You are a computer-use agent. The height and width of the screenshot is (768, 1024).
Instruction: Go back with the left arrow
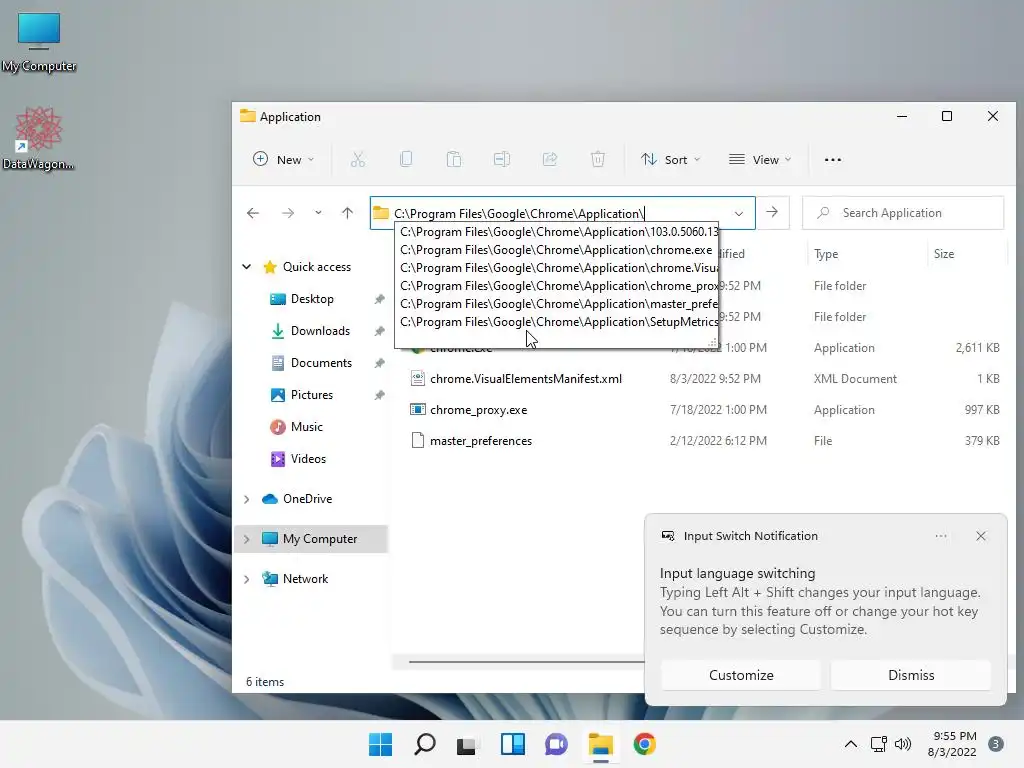253,213
